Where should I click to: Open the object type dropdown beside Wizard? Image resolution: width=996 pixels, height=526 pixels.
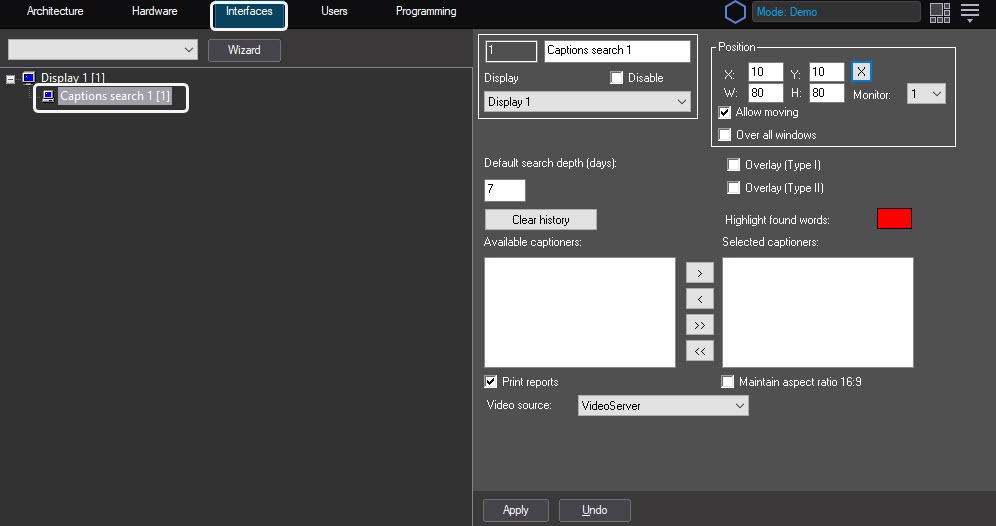[103, 50]
